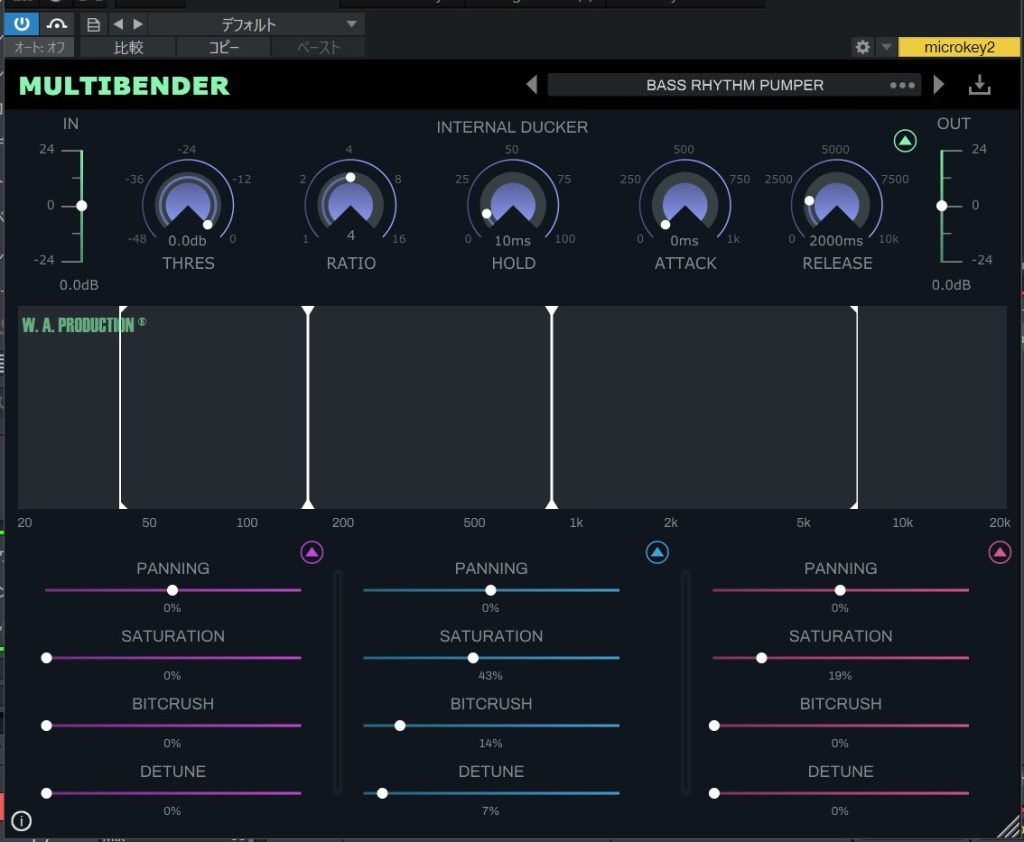Expand the BASS RHYTHM PUMPER preset list

[734, 85]
